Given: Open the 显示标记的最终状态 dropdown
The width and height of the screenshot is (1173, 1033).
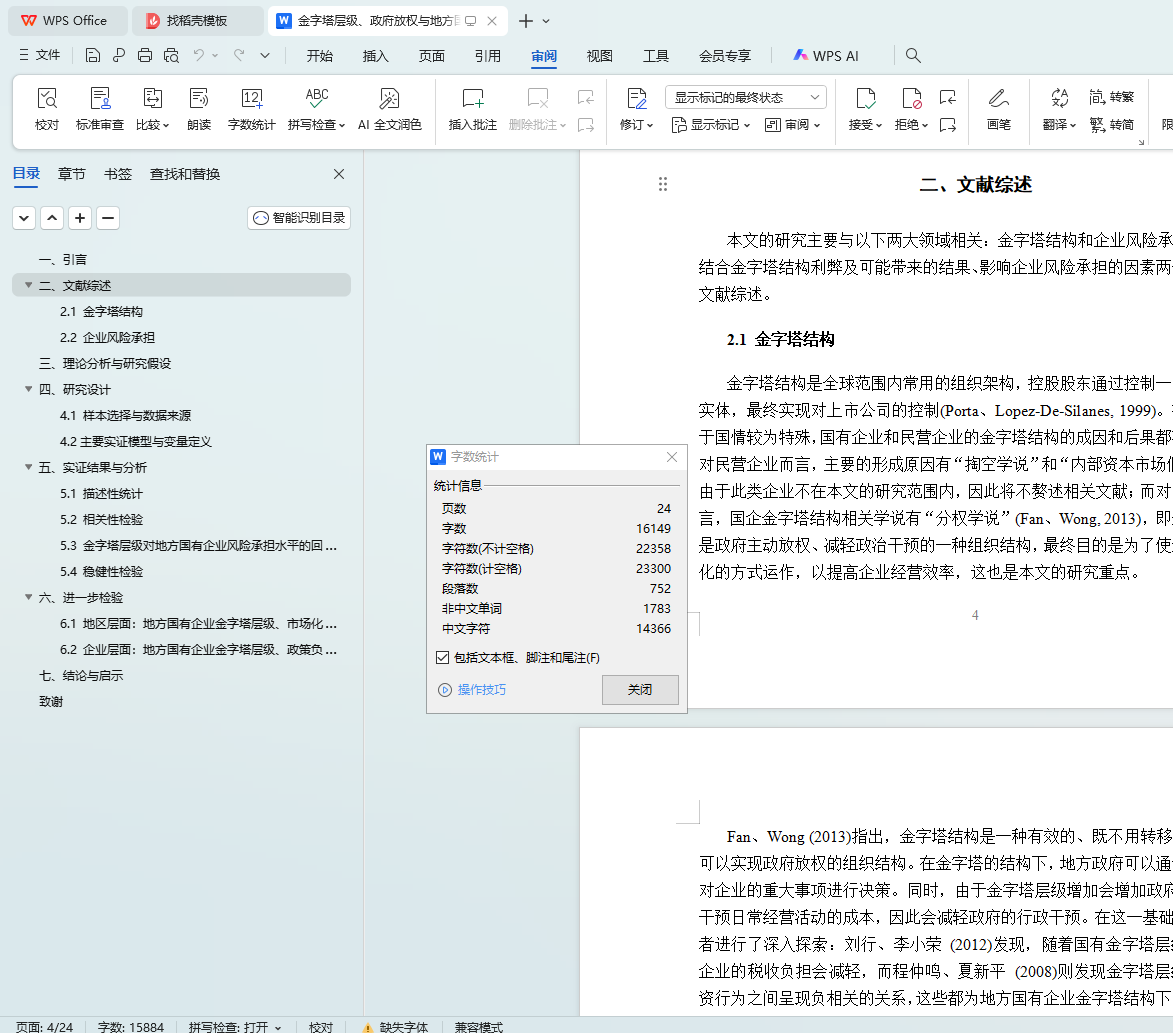Looking at the screenshot, I should (745, 97).
